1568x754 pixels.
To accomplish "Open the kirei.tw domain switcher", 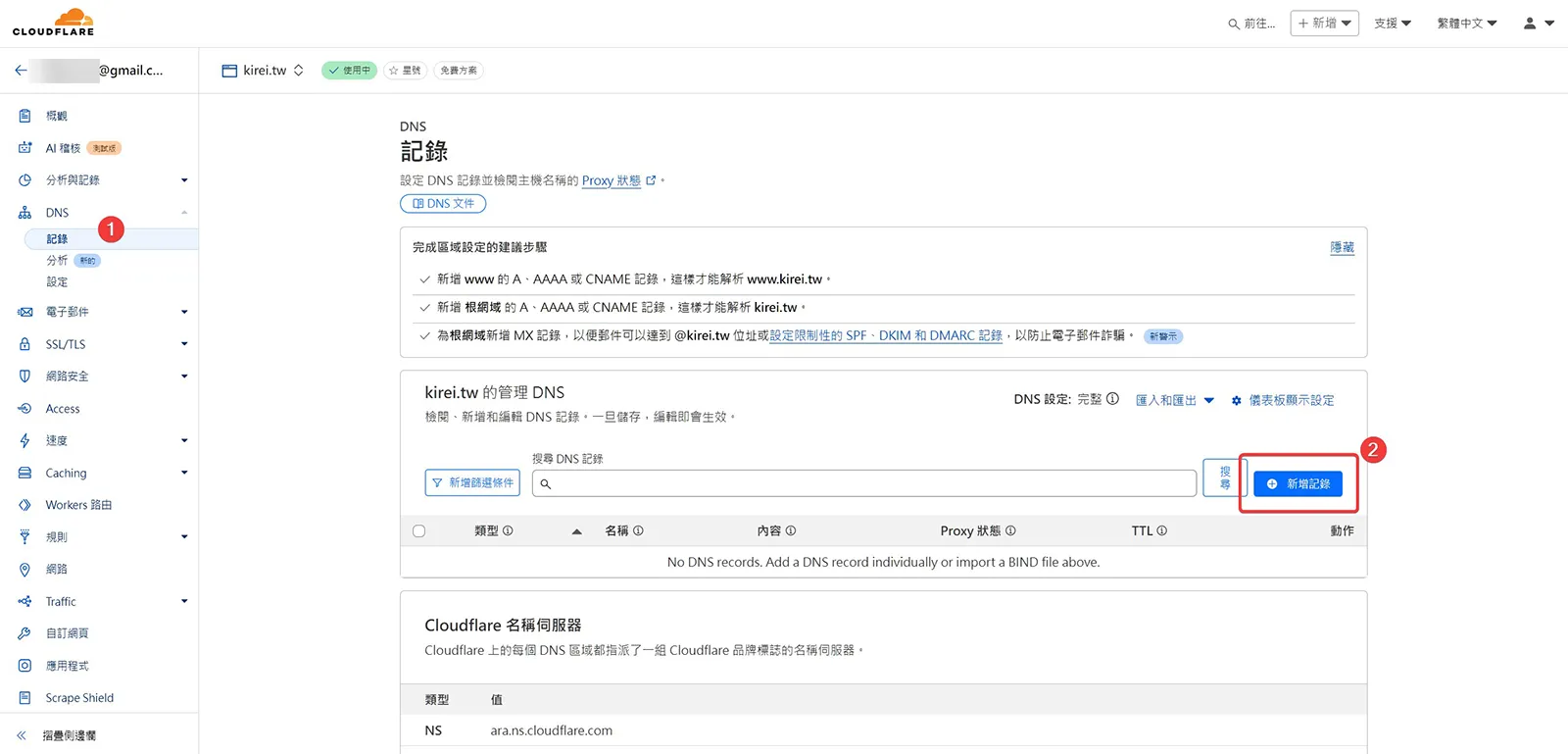I will click(x=264, y=71).
